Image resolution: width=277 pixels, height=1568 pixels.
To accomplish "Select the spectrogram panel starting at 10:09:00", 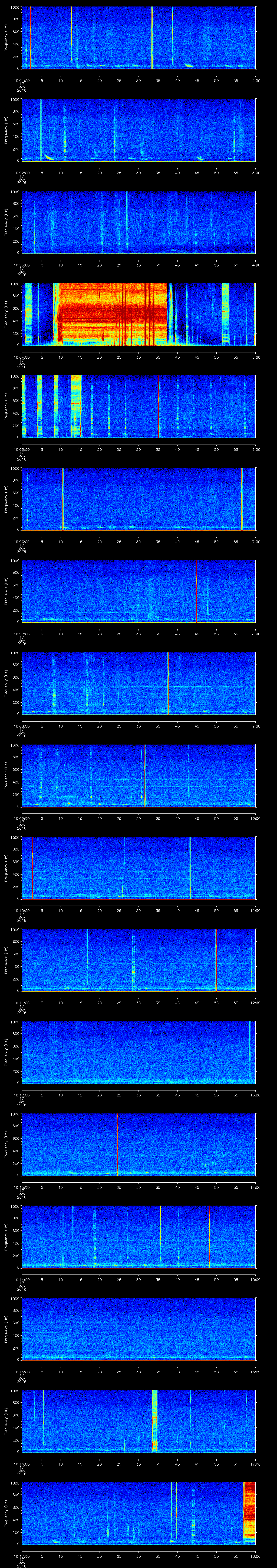I will tap(139, 775).
